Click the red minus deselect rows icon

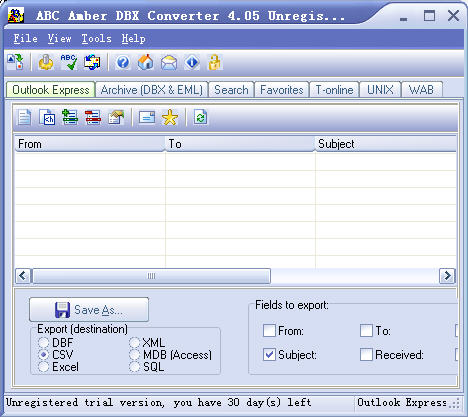93,117
